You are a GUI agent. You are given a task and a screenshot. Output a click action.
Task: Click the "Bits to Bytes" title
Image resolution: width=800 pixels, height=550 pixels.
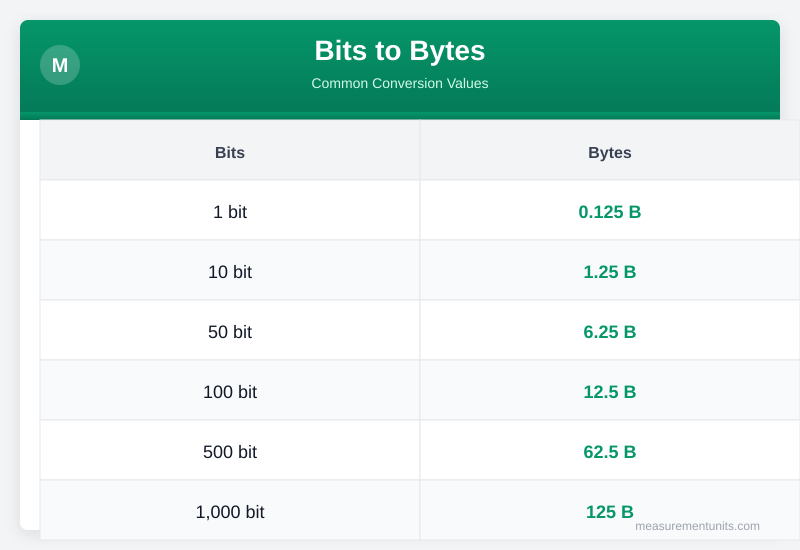[x=399, y=51]
